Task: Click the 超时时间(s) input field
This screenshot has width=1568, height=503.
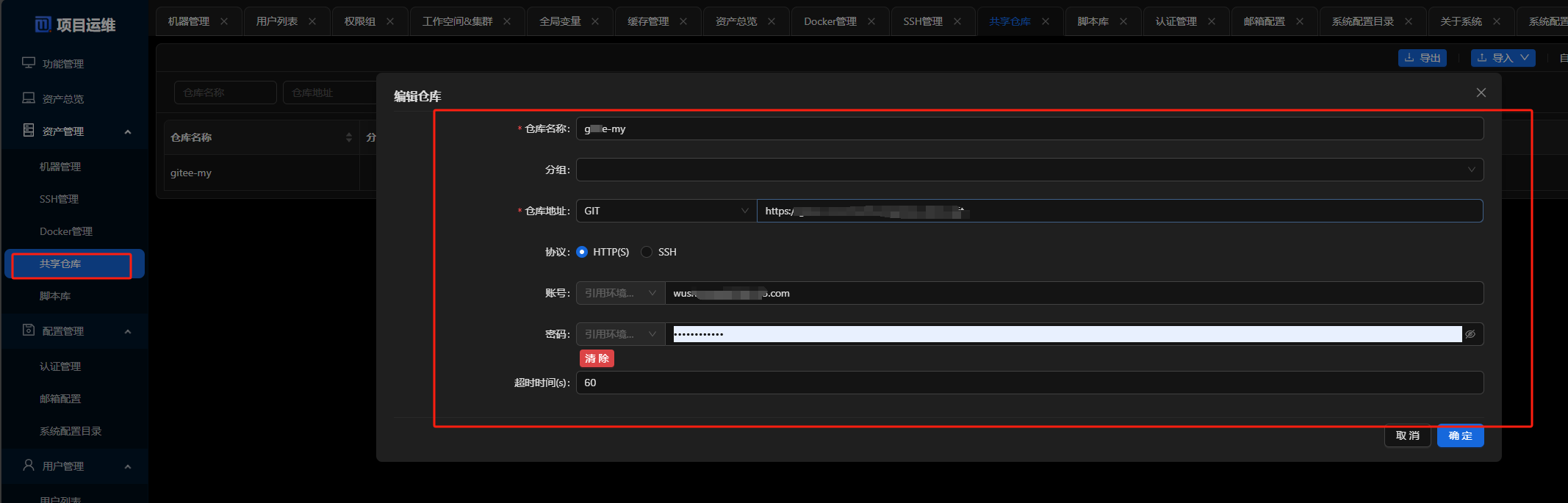Action: [x=1029, y=383]
